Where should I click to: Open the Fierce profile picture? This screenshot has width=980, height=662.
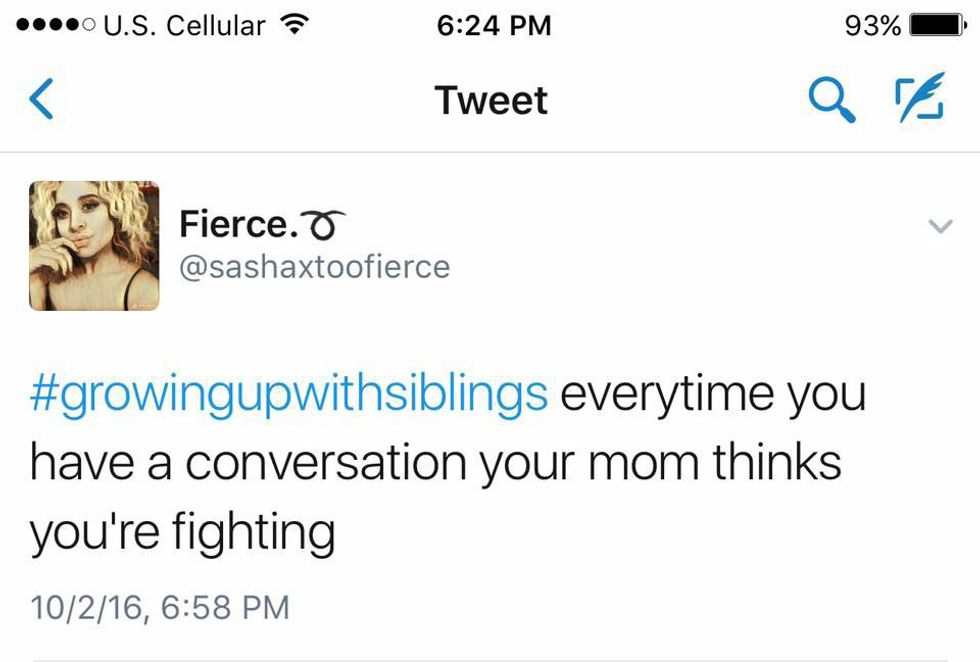pyautogui.click(x=94, y=245)
